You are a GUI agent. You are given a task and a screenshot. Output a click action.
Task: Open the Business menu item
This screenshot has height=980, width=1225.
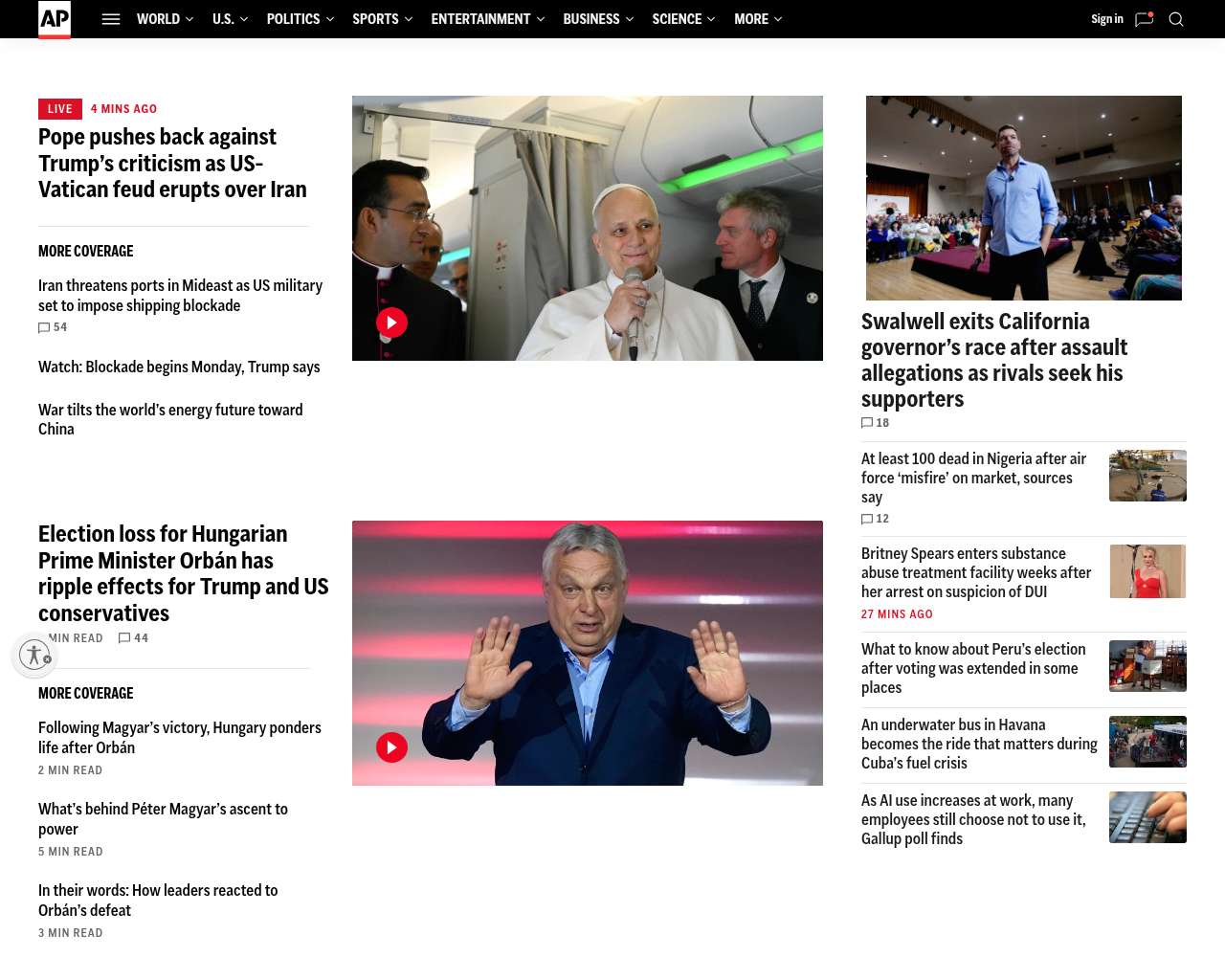coord(591,19)
